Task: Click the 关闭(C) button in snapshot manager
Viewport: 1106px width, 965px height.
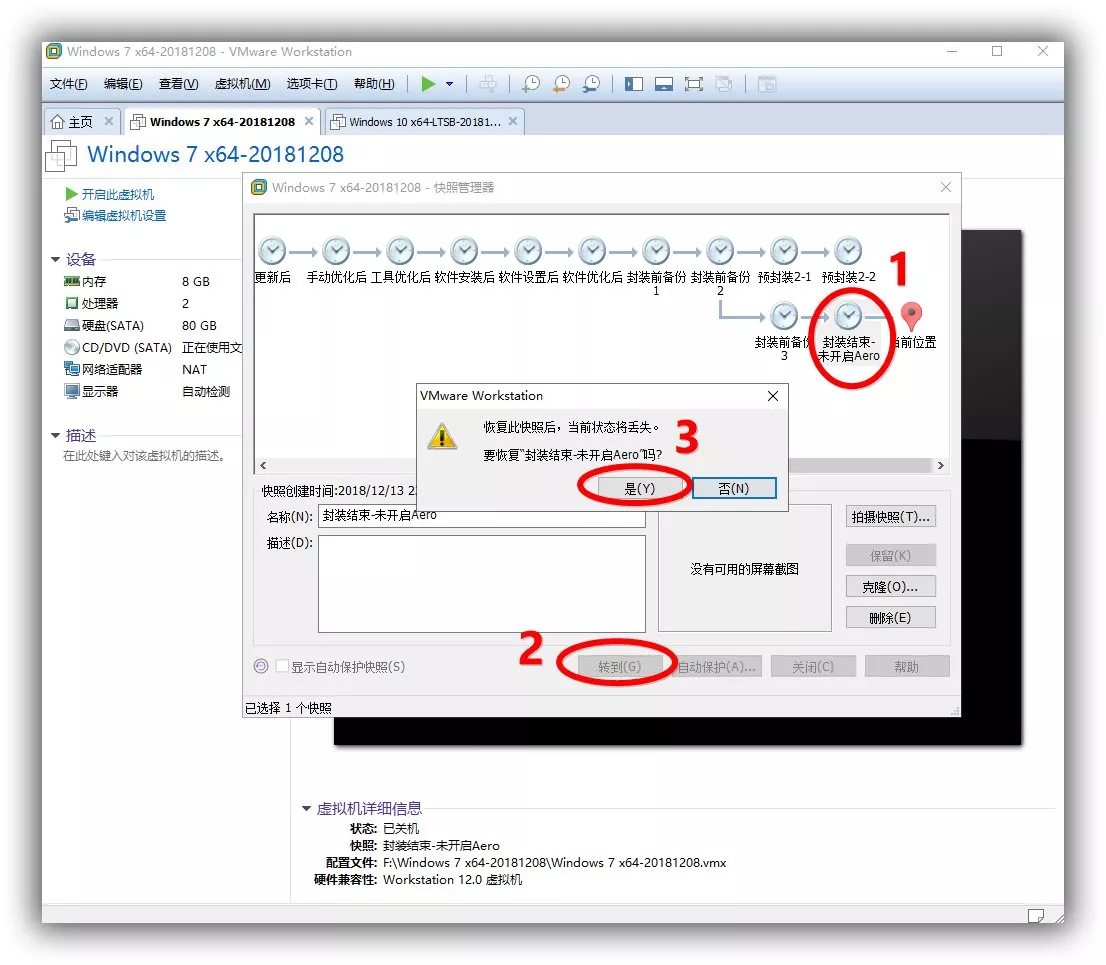Action: [x=813, y=667]
